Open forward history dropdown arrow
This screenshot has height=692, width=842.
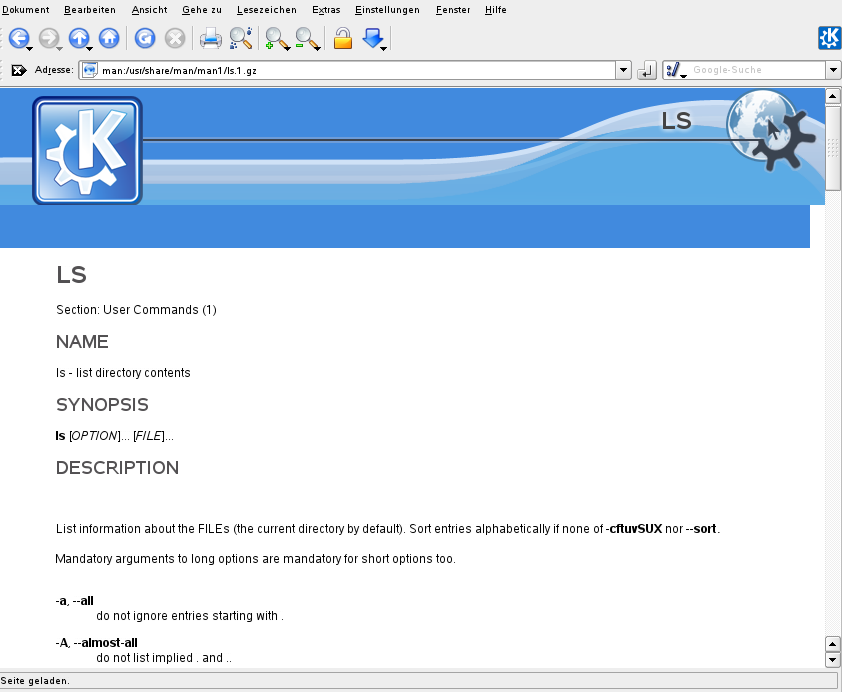tap(60, 49)
